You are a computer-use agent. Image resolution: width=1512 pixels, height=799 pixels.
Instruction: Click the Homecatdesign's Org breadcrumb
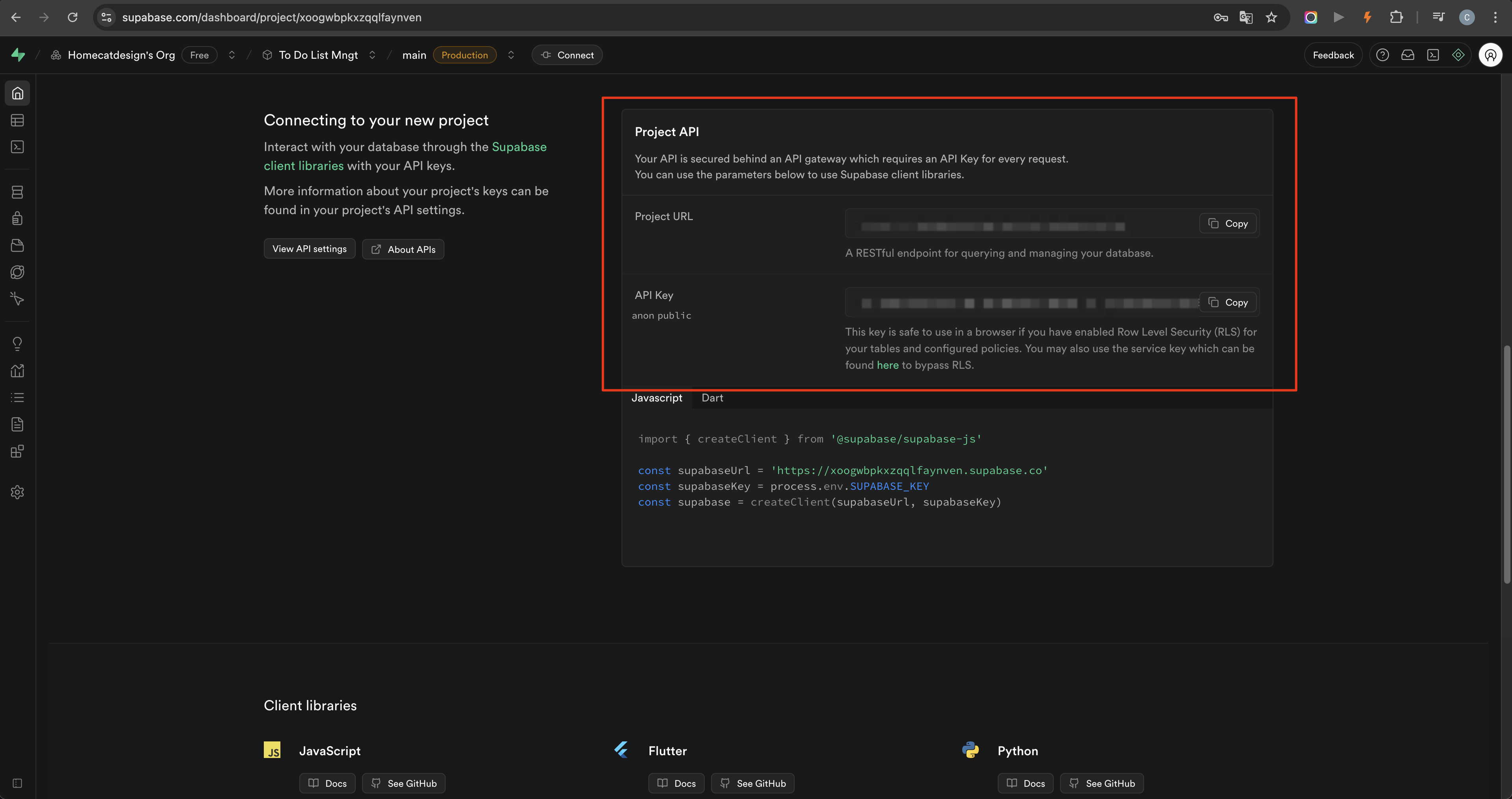[121, 54]
